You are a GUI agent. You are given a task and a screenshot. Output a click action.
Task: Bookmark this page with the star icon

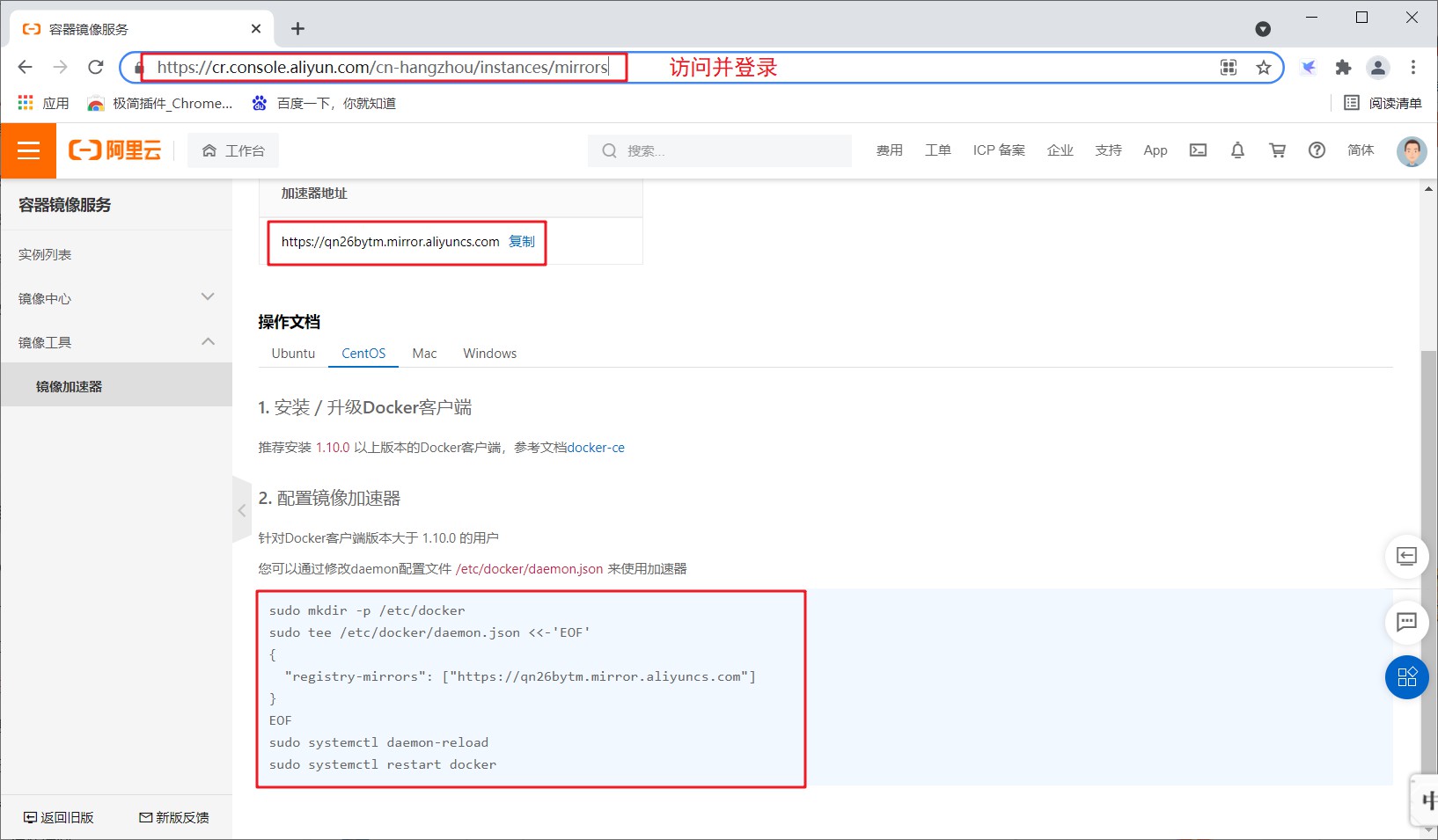(1264, 68)
